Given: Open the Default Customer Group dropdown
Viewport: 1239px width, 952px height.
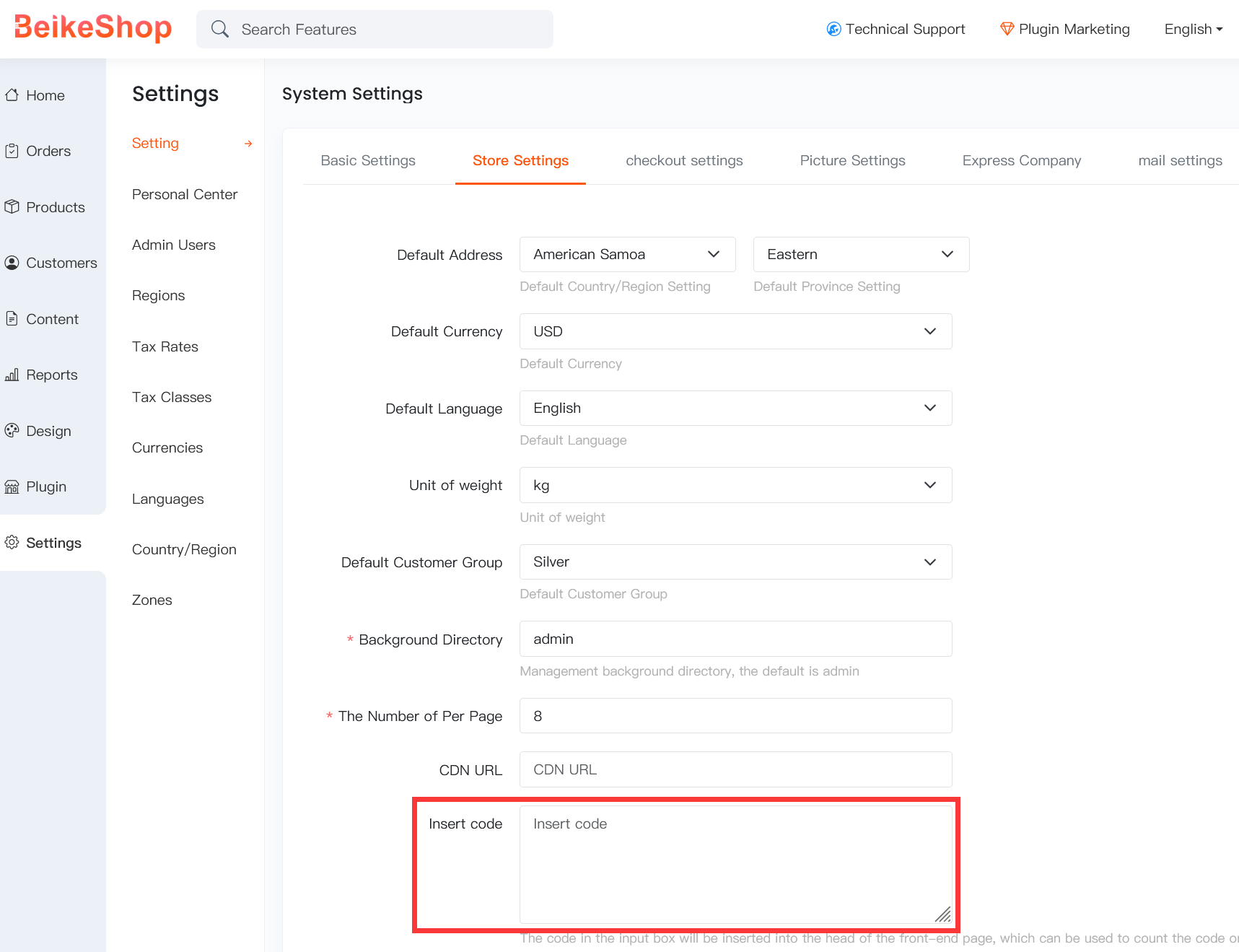Looking at the screenshot, I should [x=735, y=562].
